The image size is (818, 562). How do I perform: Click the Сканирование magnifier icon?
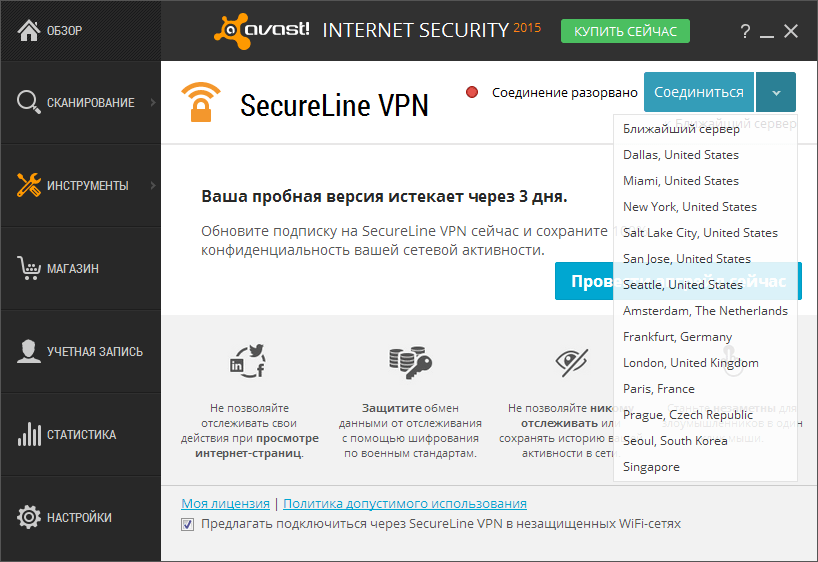(28, 102)
